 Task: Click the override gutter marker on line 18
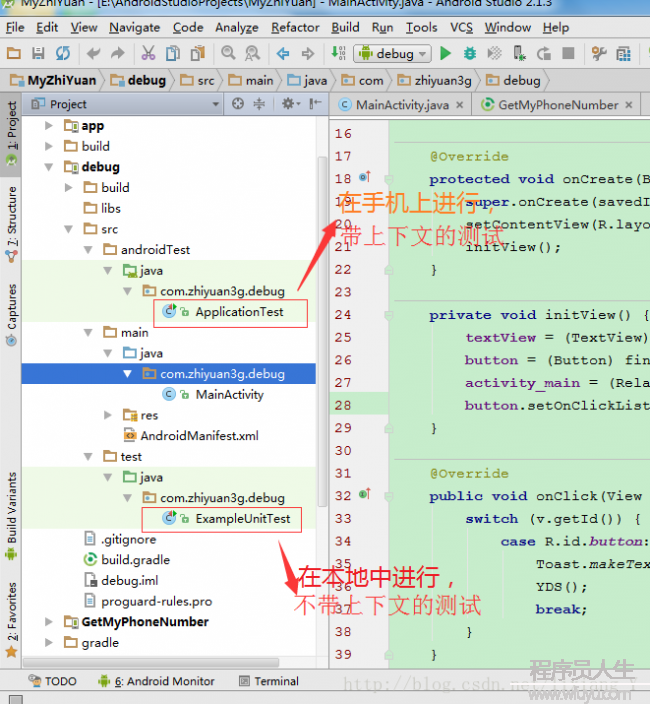365,177
